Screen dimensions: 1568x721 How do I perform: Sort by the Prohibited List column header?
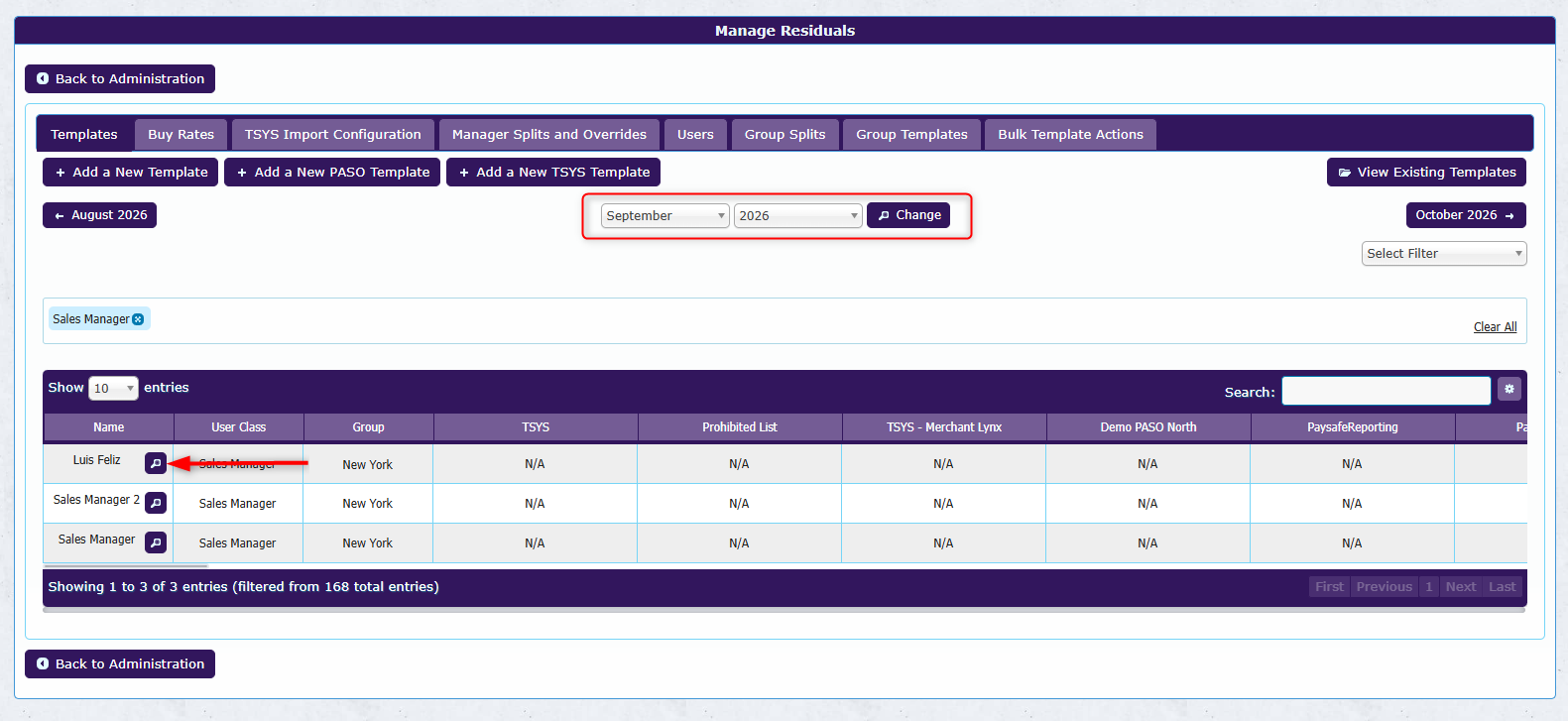click(x=740, y=427)
